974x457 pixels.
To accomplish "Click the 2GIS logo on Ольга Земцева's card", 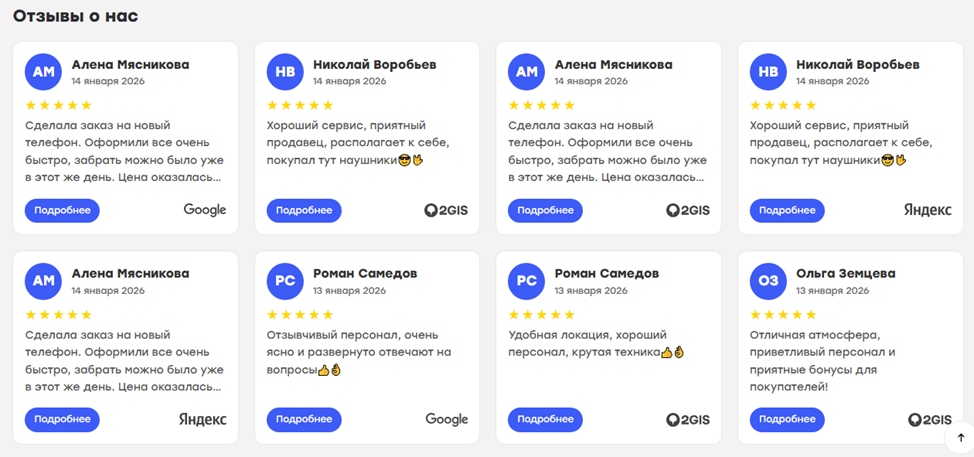I will (930, 420).
